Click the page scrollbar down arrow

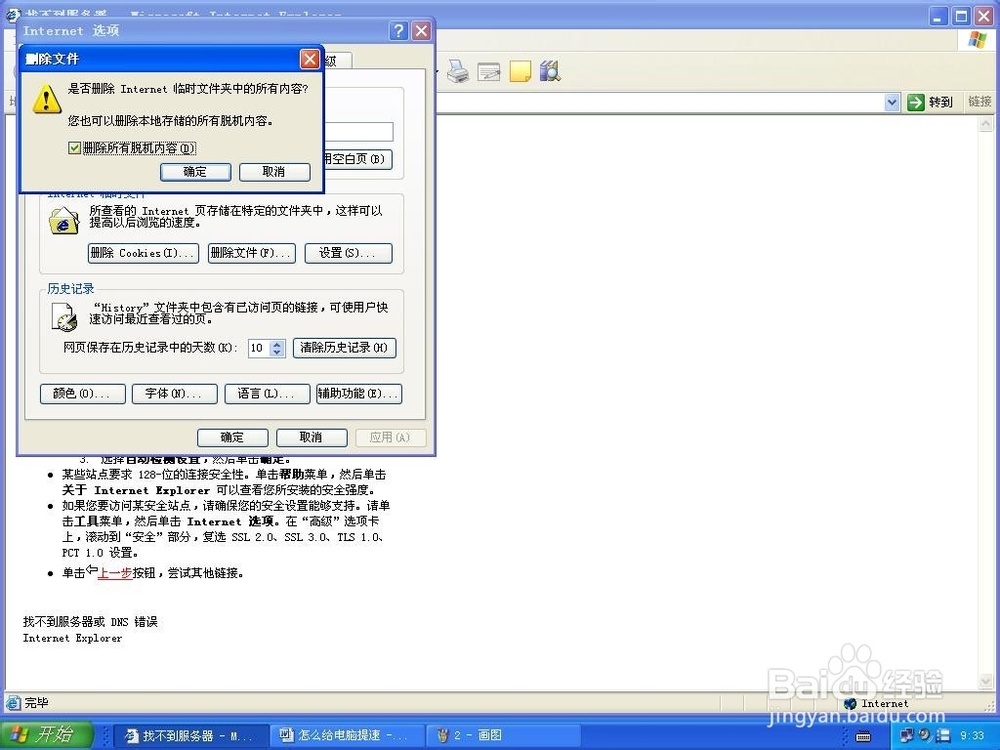click(x=985, y=682)
